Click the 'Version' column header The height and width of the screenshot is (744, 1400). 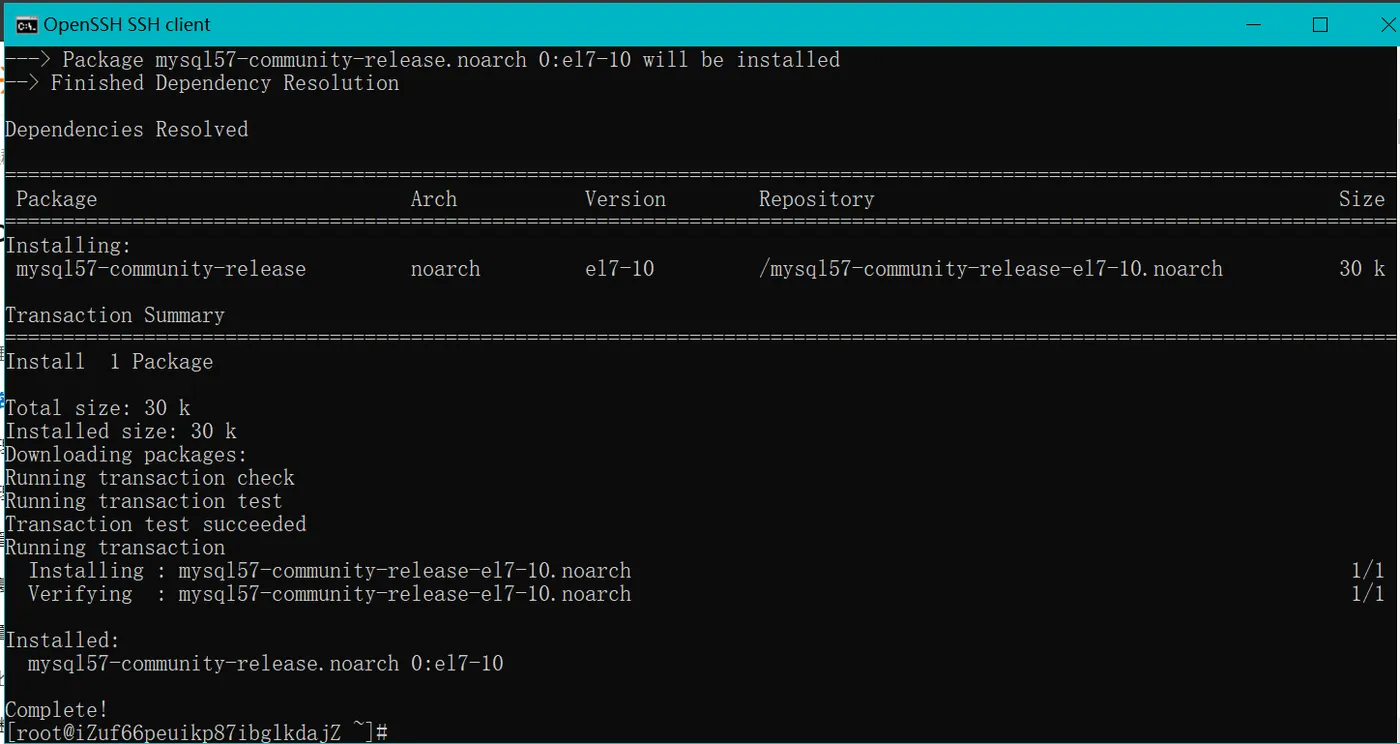pyautogui.click(x=626, y=199)
